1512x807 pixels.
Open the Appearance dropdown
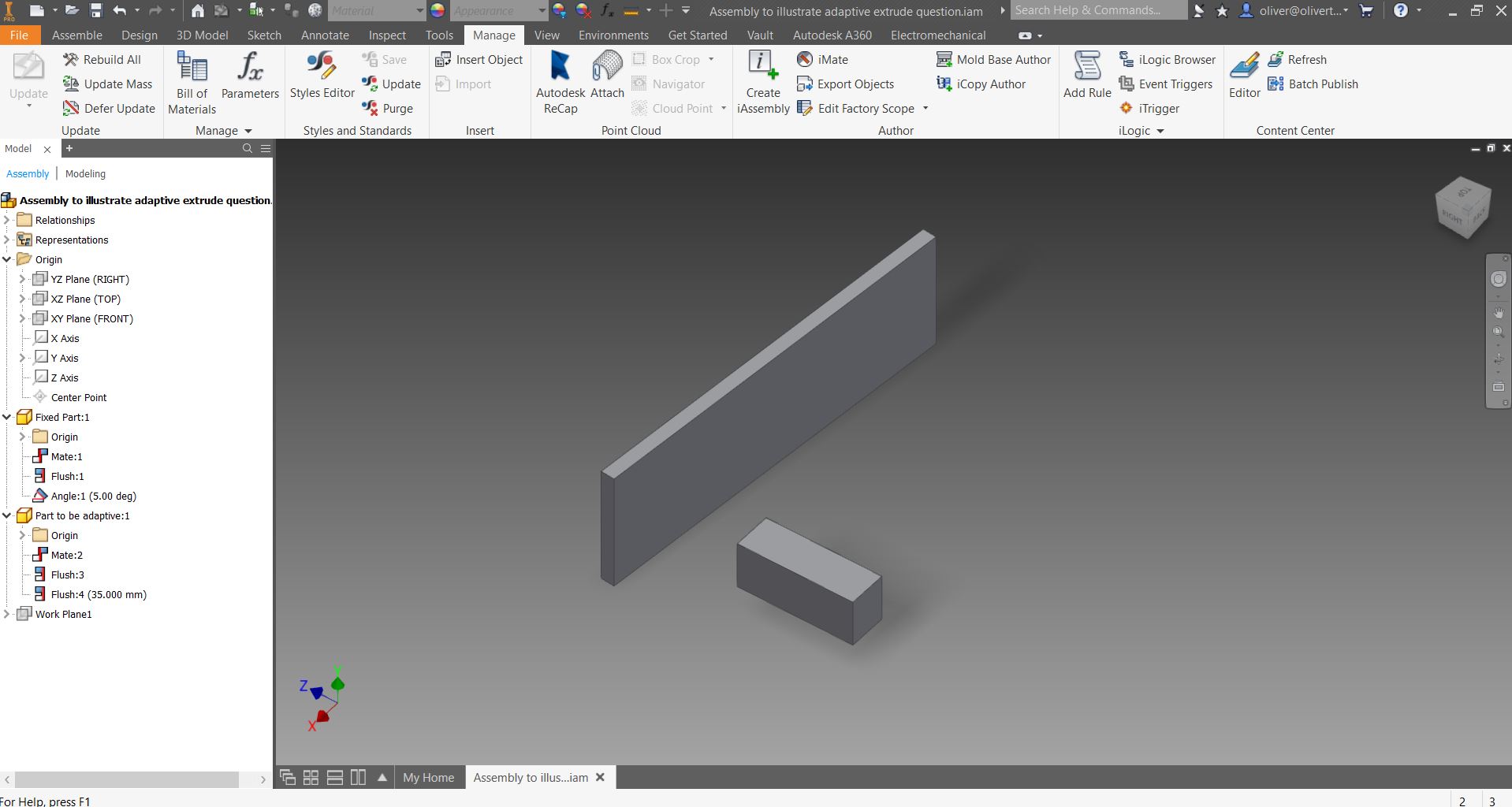542,10
